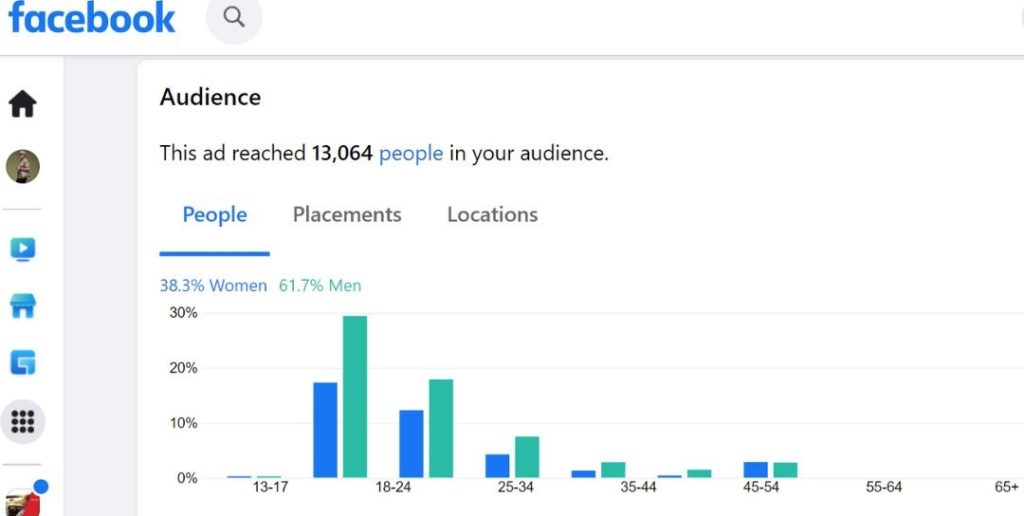Click the "Audience" heading
The height and width of the screenshot is (516, 1024).
[x=210, y=97]
